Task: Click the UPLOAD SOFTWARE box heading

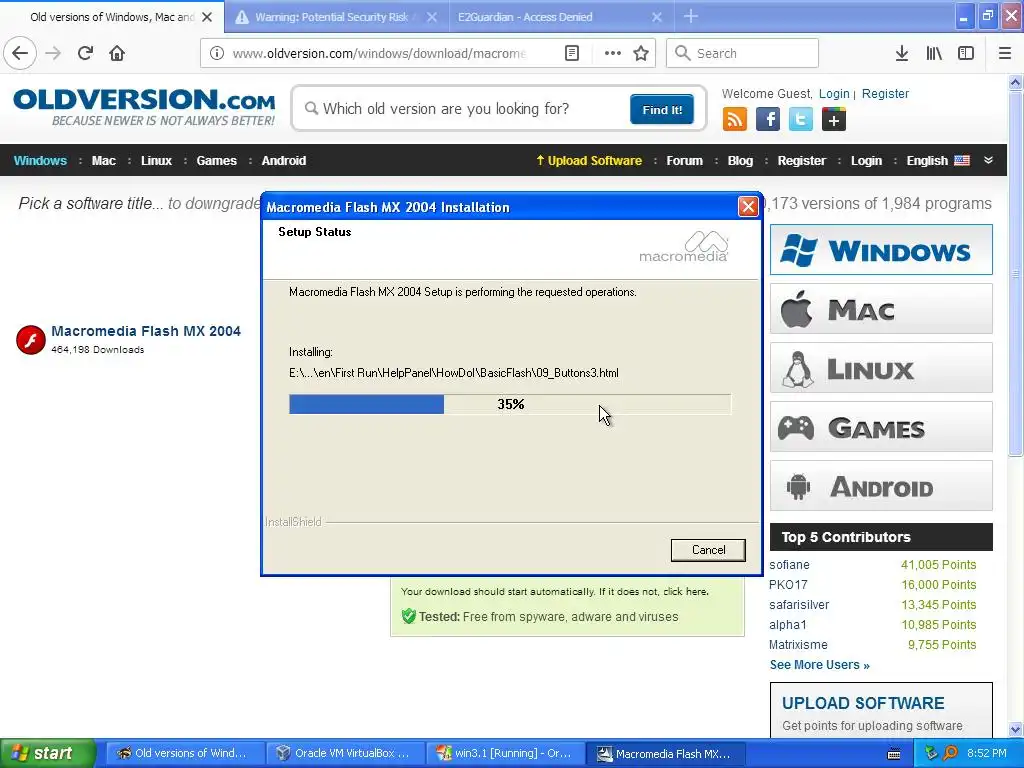Action: [863, 703]
